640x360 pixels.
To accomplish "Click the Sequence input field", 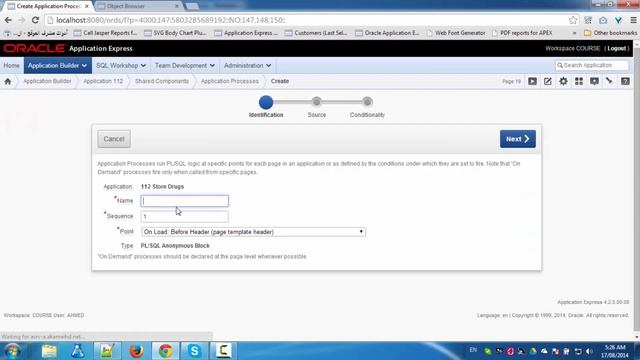I will 184,216.
